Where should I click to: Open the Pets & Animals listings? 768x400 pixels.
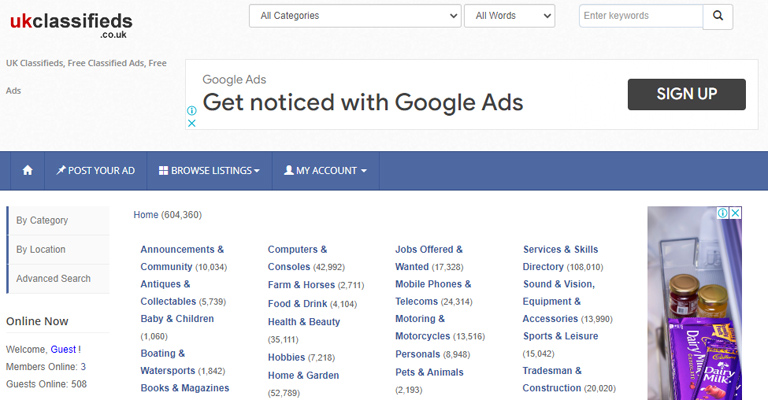[429, 372]
